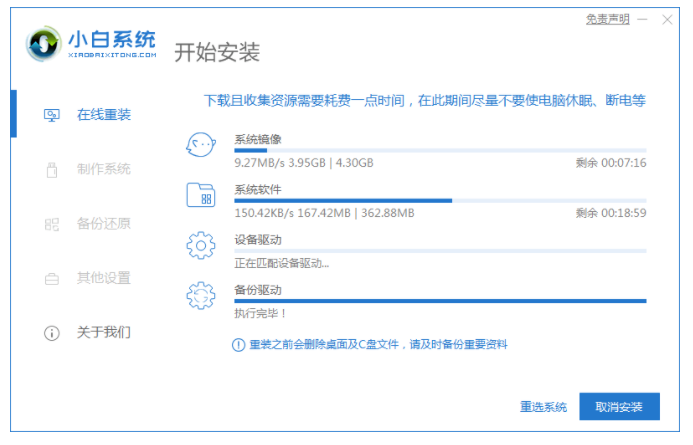Click the 系统镜像 smiley face icon
Viewport: 693px width, 445px height.
pos(201,145)
